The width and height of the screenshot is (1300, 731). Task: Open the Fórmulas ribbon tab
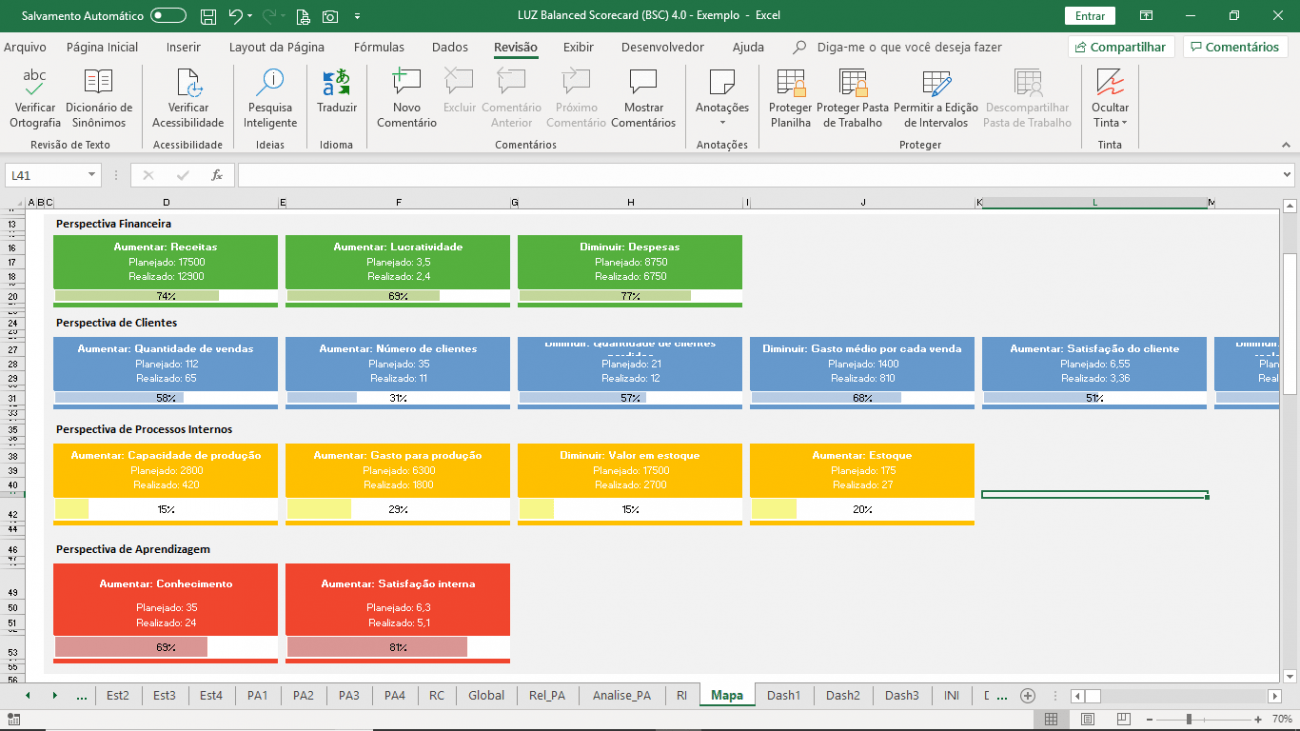[x=379, y=47]
